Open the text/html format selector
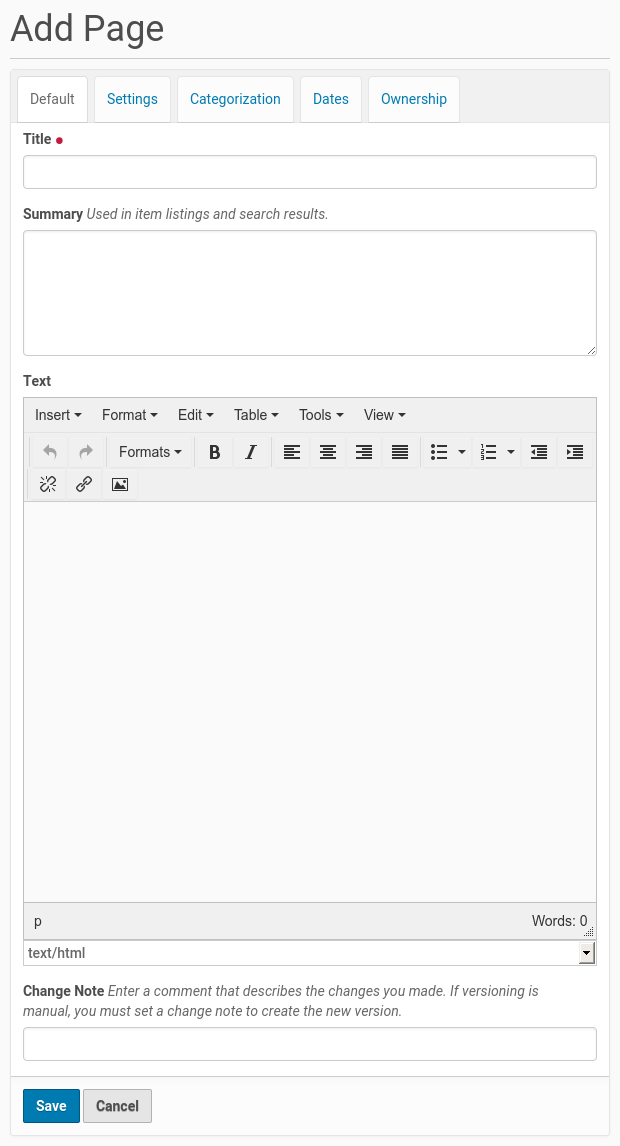 pyautogui.click(x=309, y=953)
